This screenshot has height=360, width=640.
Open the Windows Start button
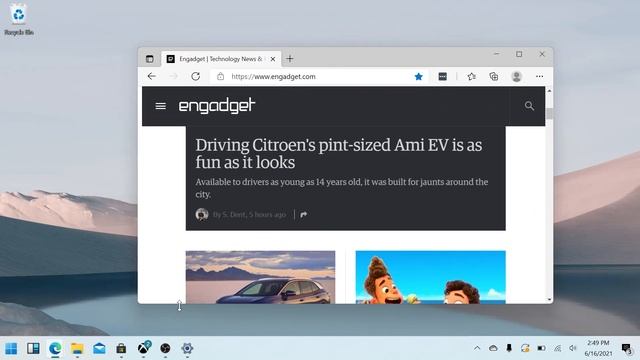tap(11, 349)
